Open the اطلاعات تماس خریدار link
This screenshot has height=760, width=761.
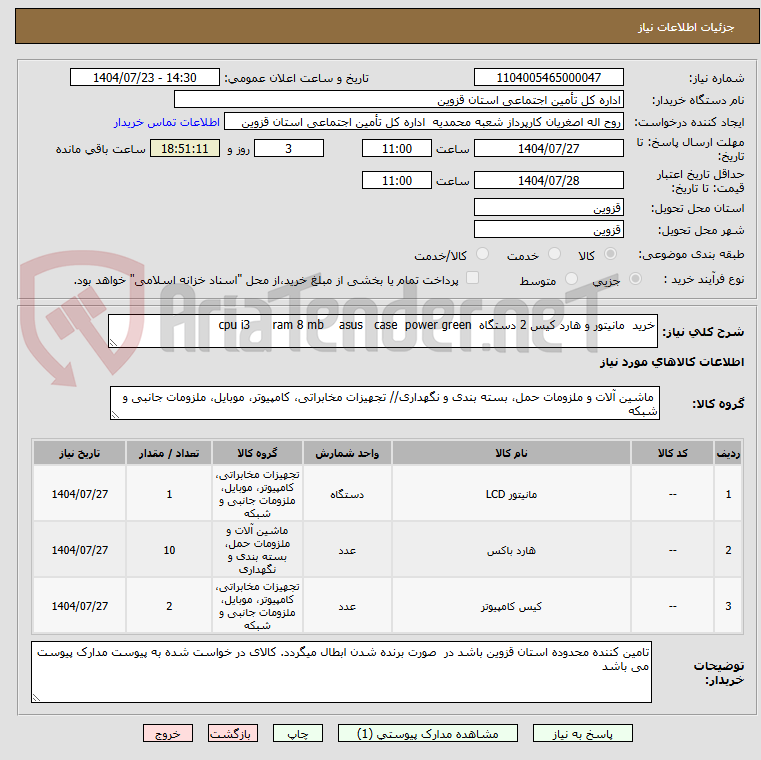tap(166, 122)
